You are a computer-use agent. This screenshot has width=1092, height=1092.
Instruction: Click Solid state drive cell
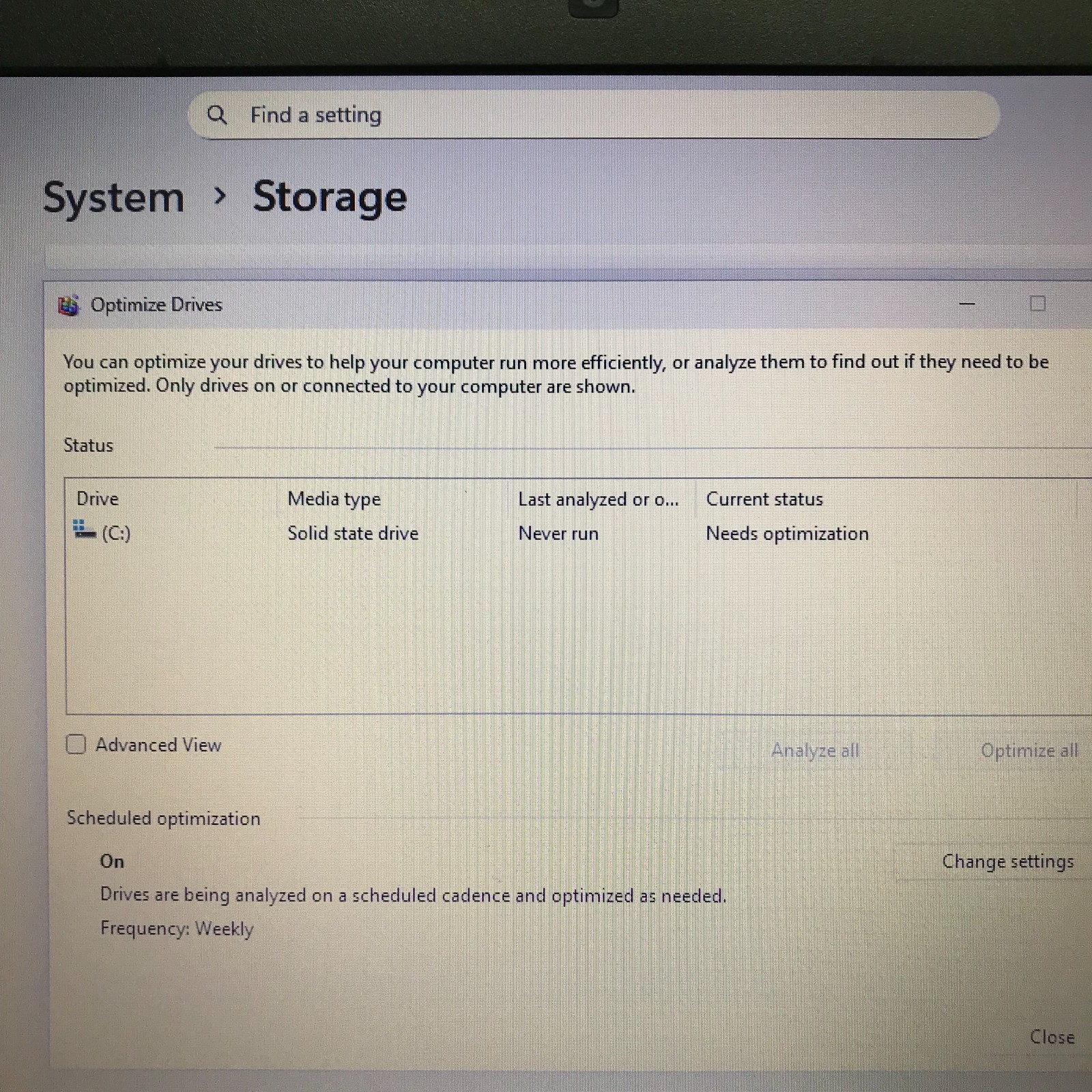pyautogui.click(x=353, y=533)
